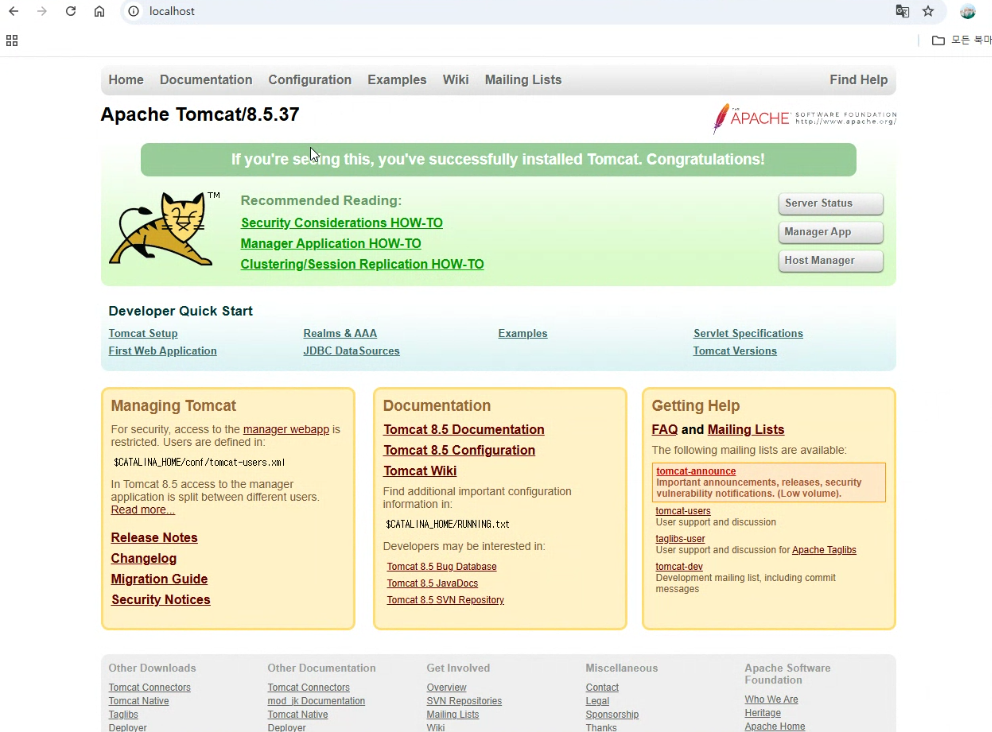Click the Host Manager button
992x732 pixels.
(x=831, y=261)
